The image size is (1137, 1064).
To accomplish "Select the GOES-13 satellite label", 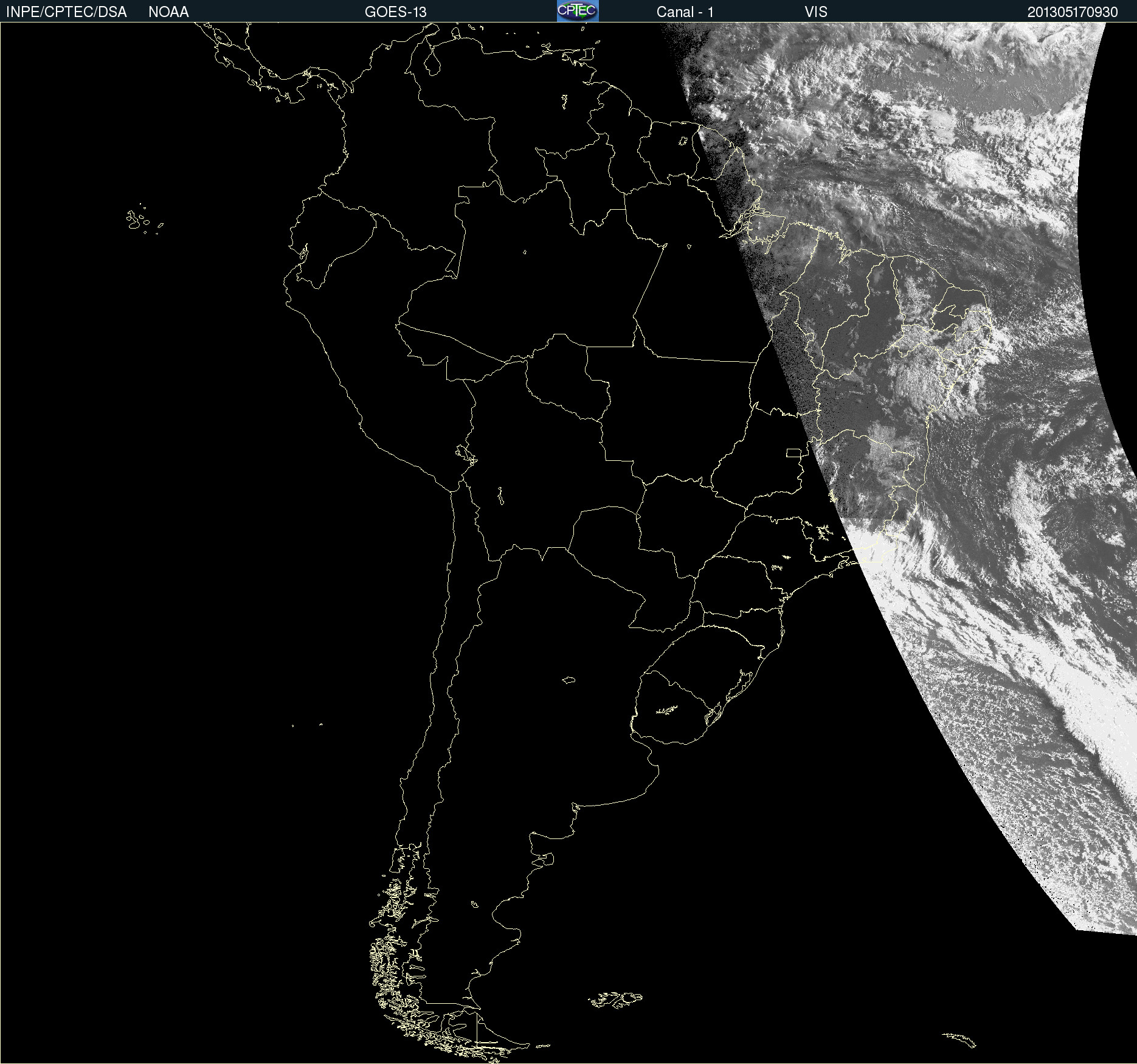I will (x=396, y=12).
